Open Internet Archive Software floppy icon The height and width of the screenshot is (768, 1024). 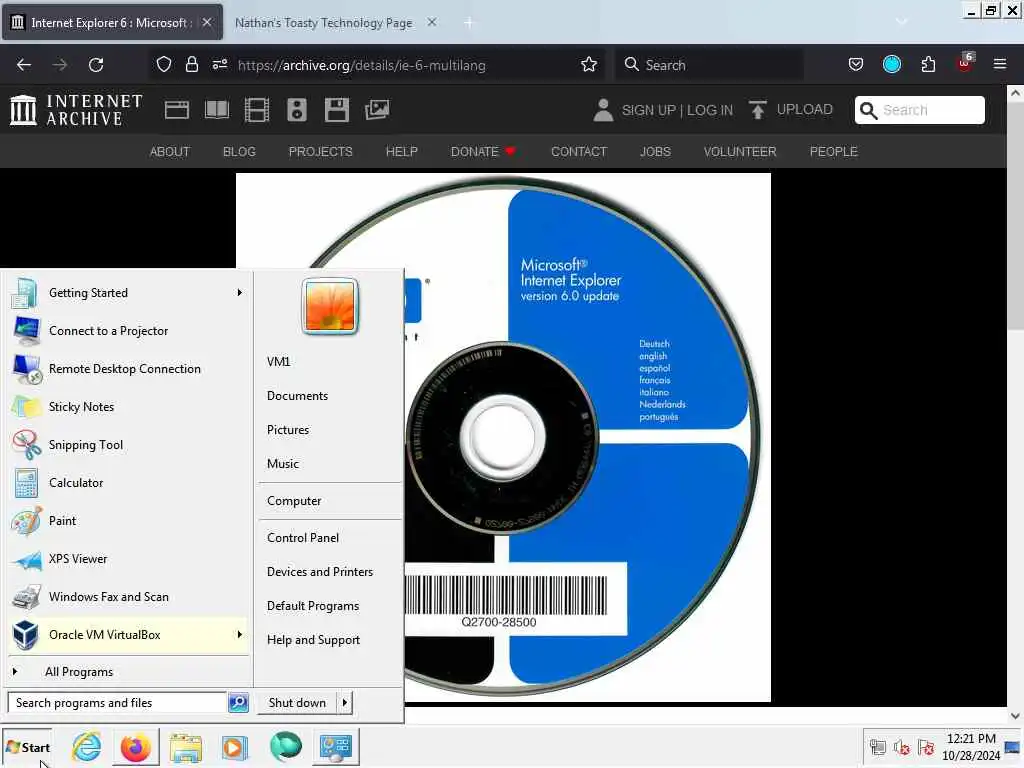coord(336,110)
